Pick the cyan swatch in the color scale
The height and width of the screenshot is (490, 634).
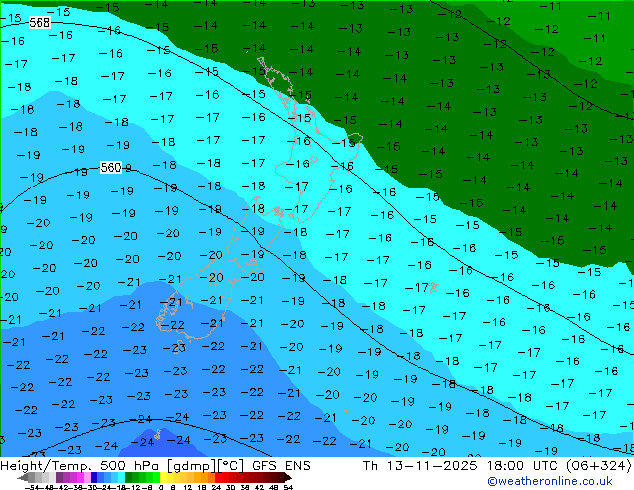pyautogui.click(x=121, y=477)
